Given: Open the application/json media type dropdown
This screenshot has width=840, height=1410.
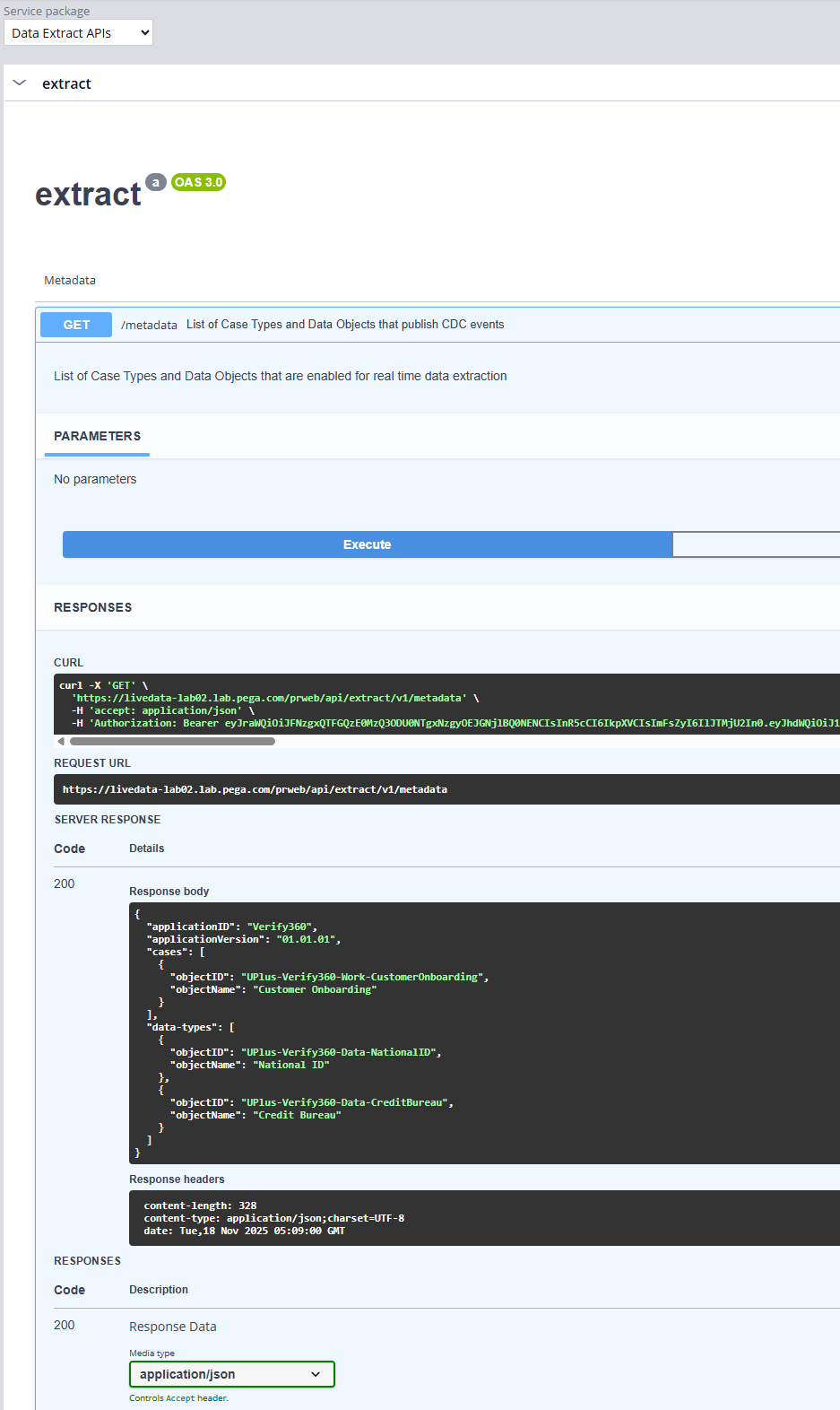Looking at the screenshot, I should coord(231,1374).
